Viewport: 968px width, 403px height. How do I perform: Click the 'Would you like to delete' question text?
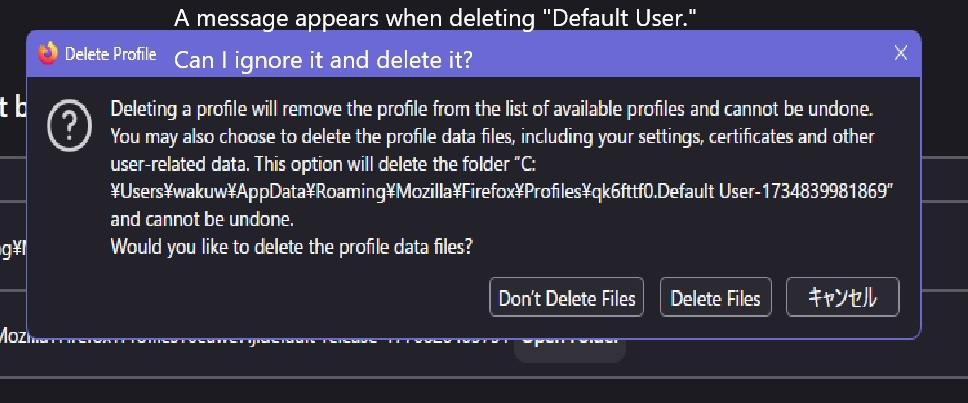pos(291,246)
